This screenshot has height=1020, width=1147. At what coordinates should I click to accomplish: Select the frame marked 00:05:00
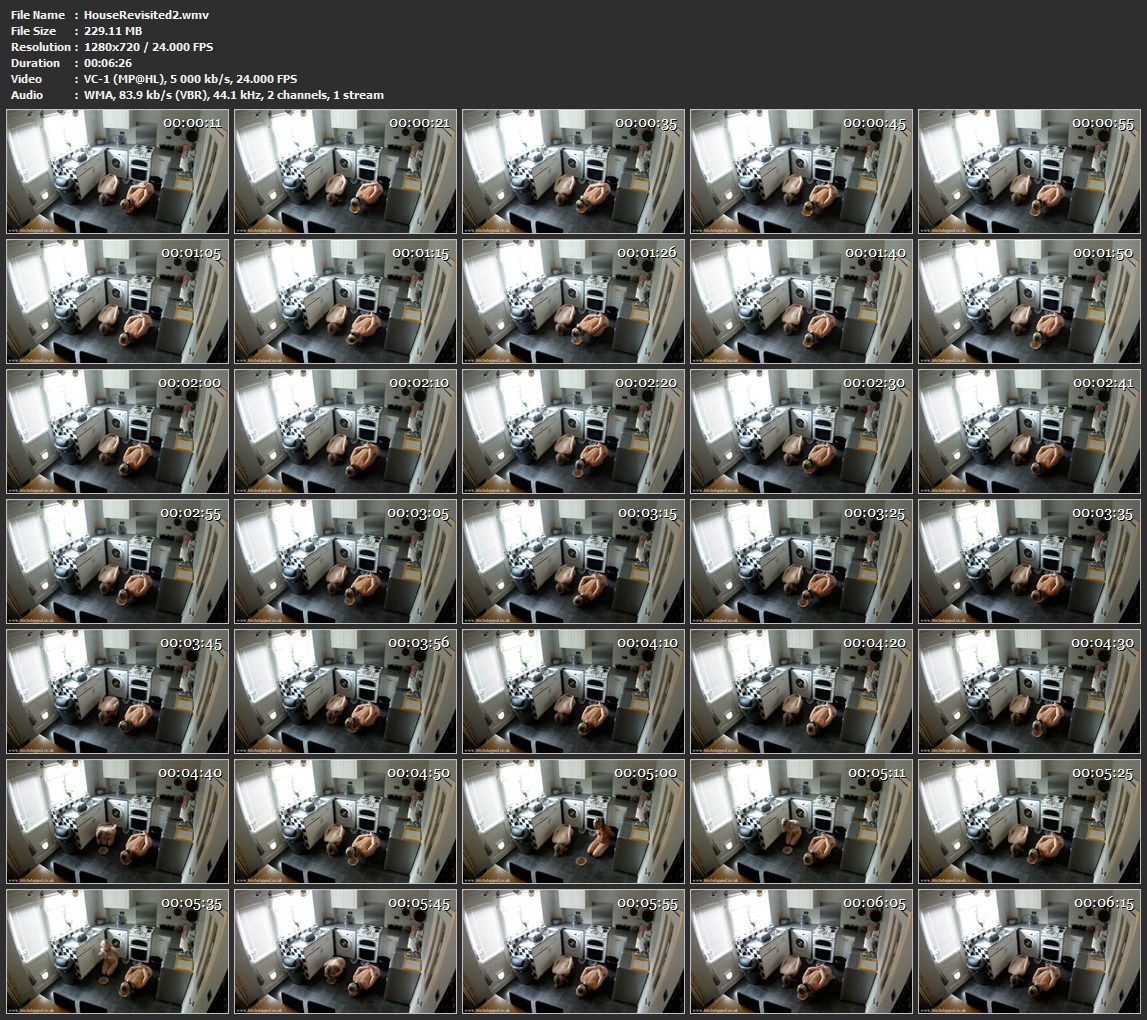click(x=573, y=822)
